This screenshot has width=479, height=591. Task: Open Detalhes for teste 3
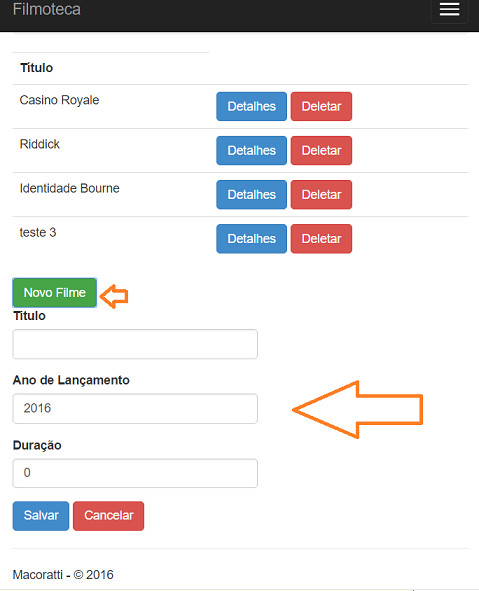[x=251, y=239]
